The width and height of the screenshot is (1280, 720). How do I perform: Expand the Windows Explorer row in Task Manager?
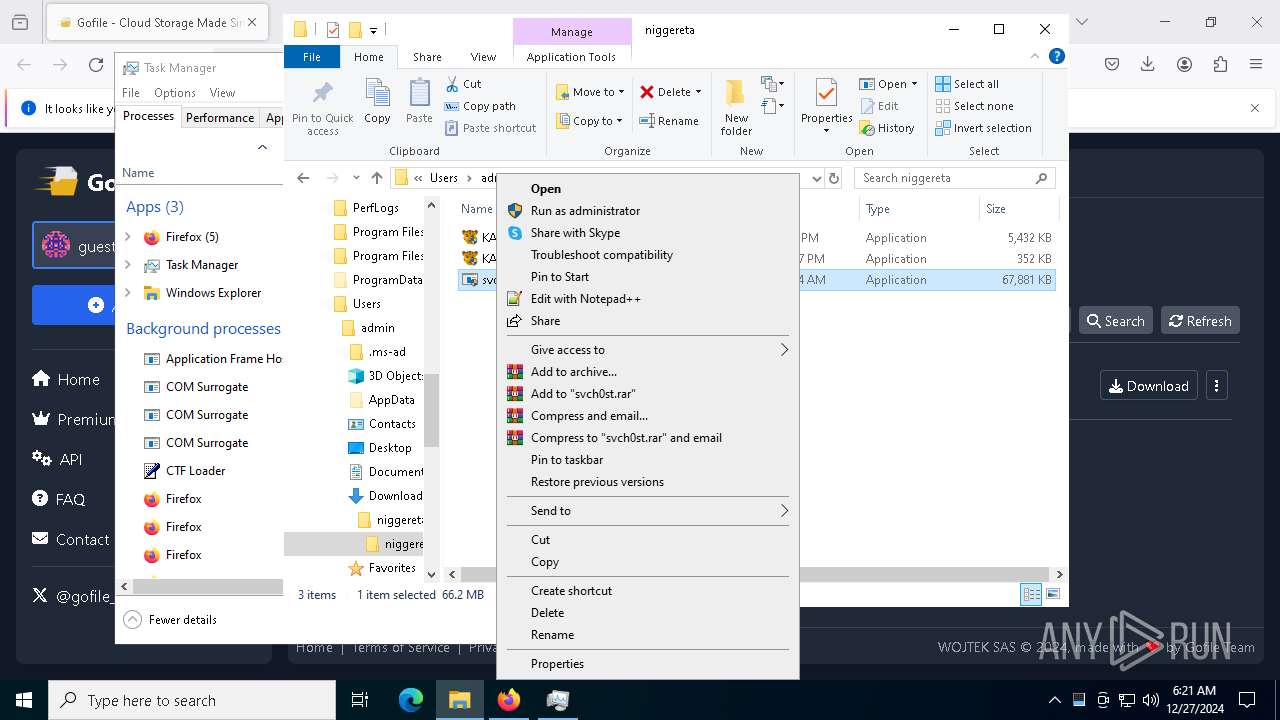128,293
